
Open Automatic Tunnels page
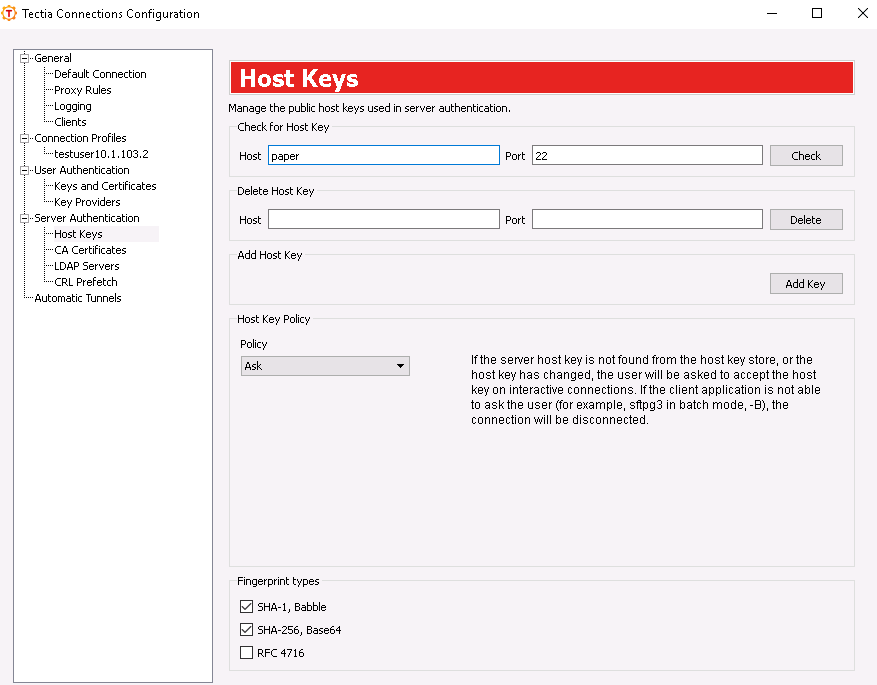point(78,298)
